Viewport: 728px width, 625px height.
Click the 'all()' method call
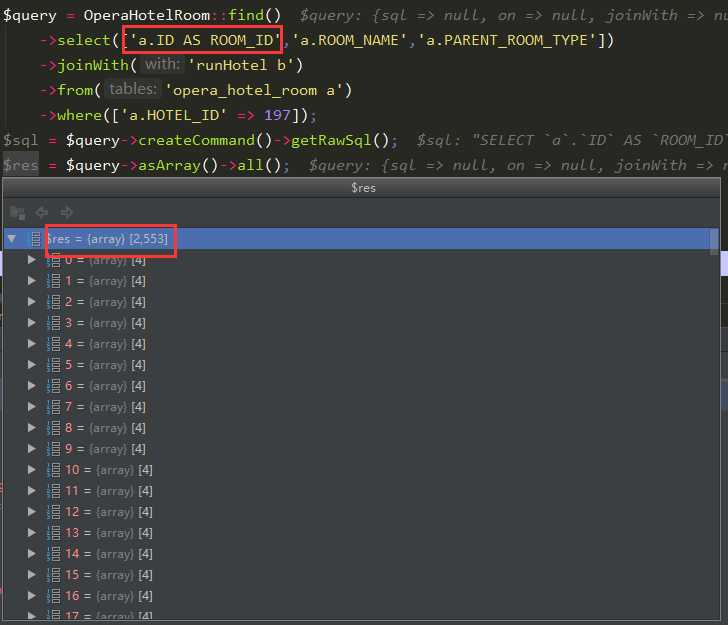click(x=259, y=165)
